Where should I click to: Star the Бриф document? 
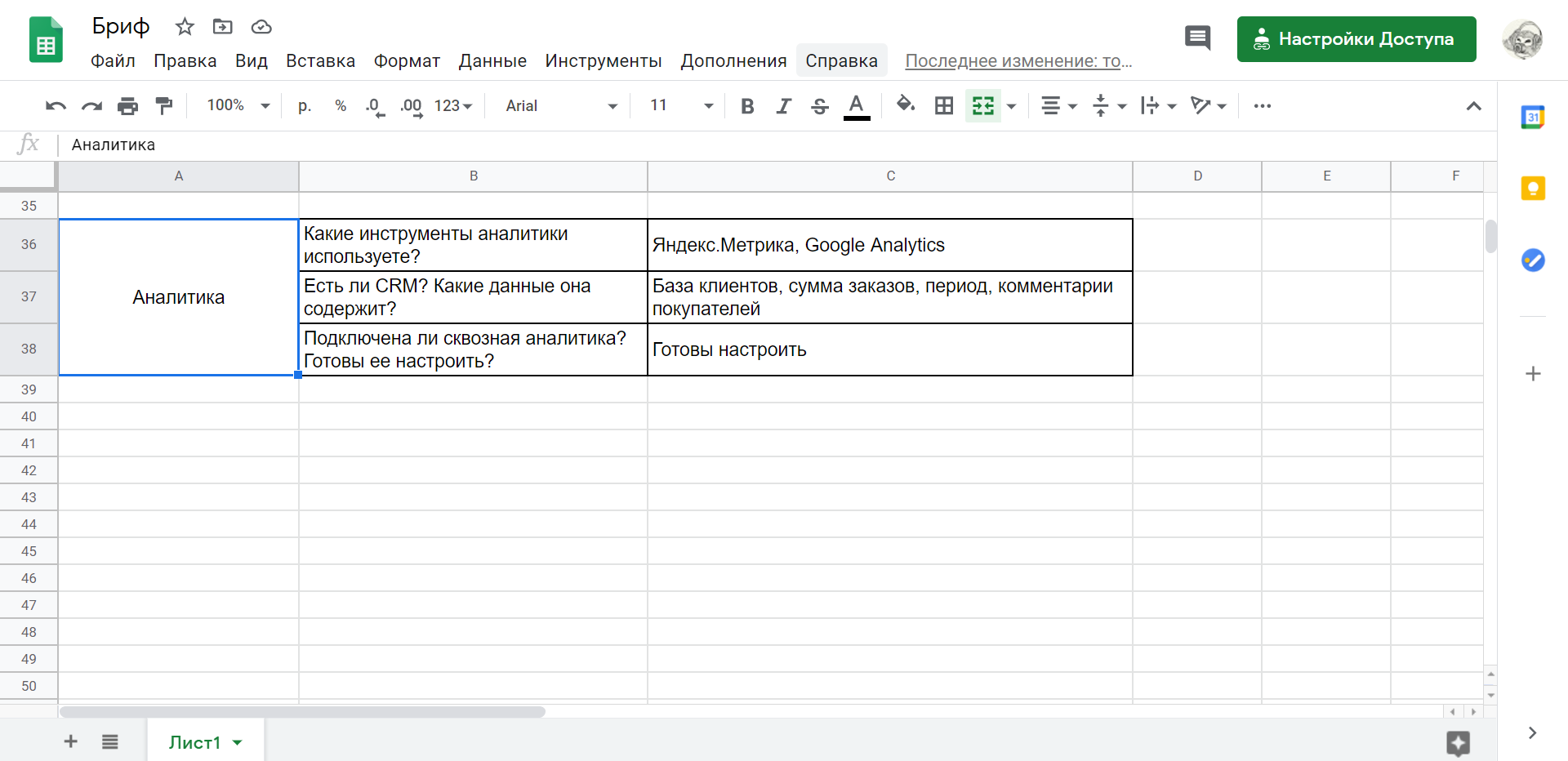tap(185, 27)
